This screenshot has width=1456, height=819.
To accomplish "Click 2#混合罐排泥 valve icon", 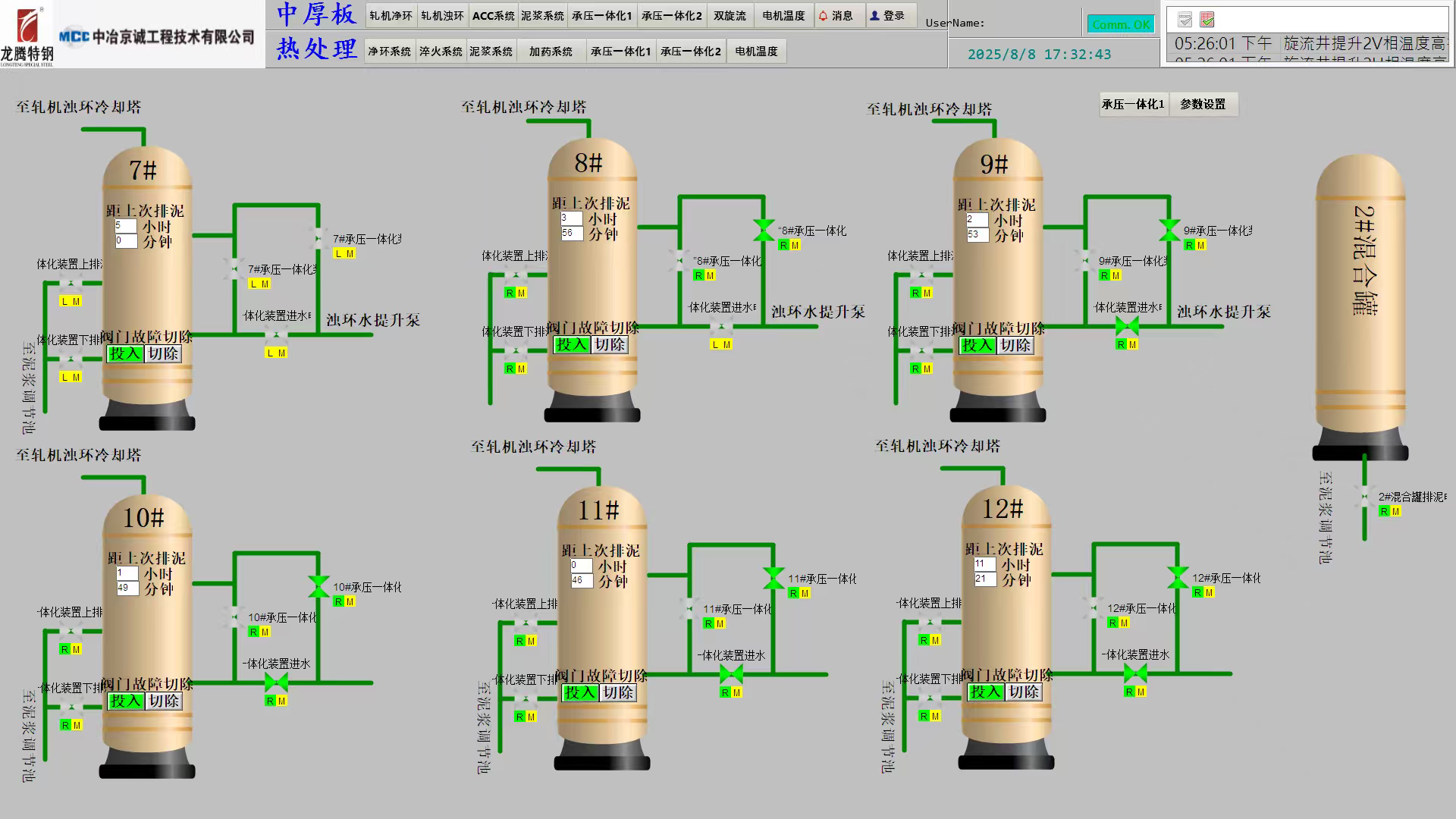I will click(1364, 497).
